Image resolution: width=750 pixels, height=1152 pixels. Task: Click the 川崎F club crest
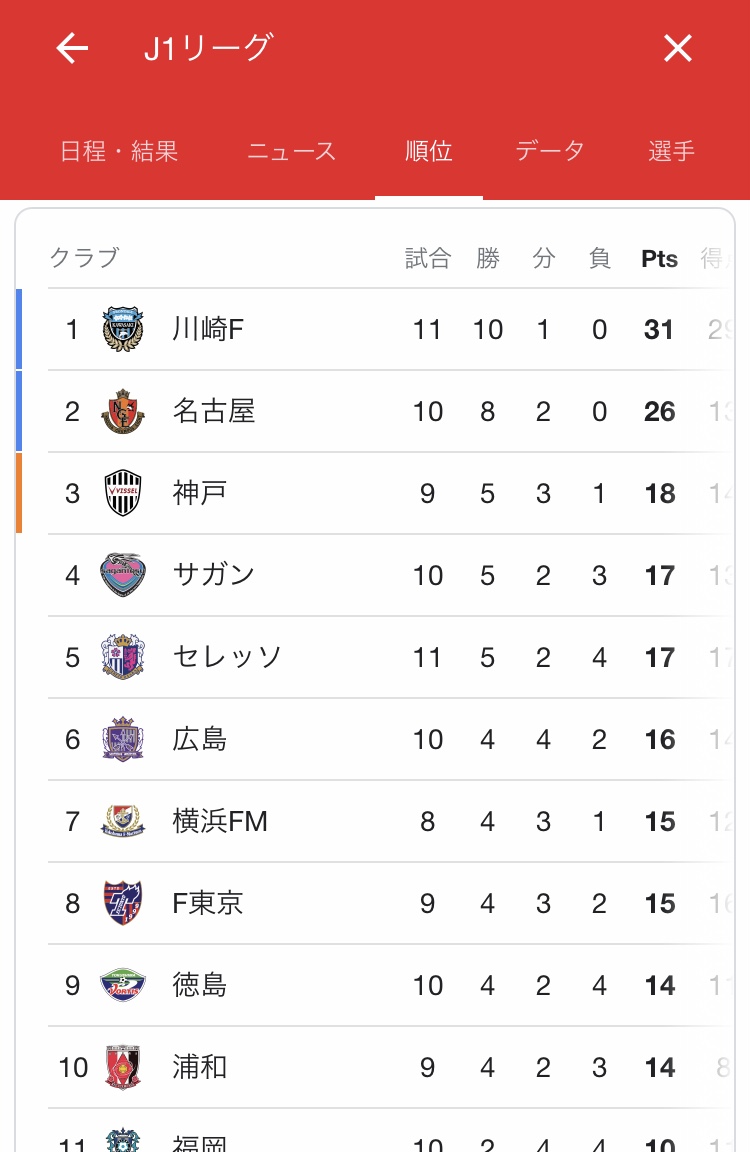123,330
